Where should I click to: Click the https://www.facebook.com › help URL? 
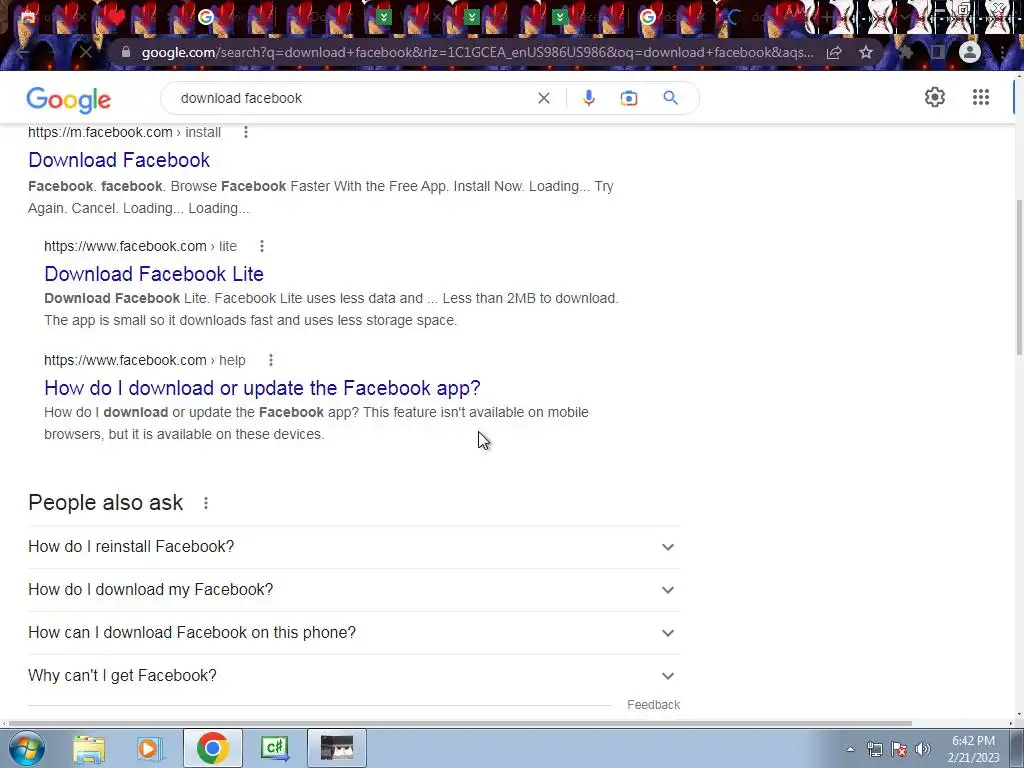(x=144, y=360)
